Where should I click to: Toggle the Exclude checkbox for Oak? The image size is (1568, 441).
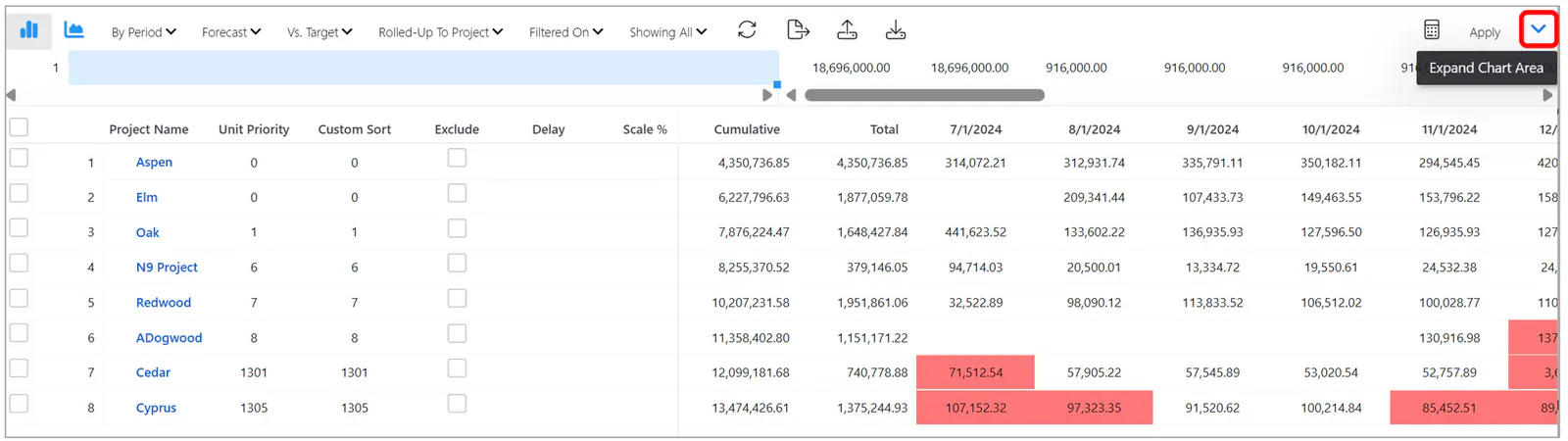[457, 228]
